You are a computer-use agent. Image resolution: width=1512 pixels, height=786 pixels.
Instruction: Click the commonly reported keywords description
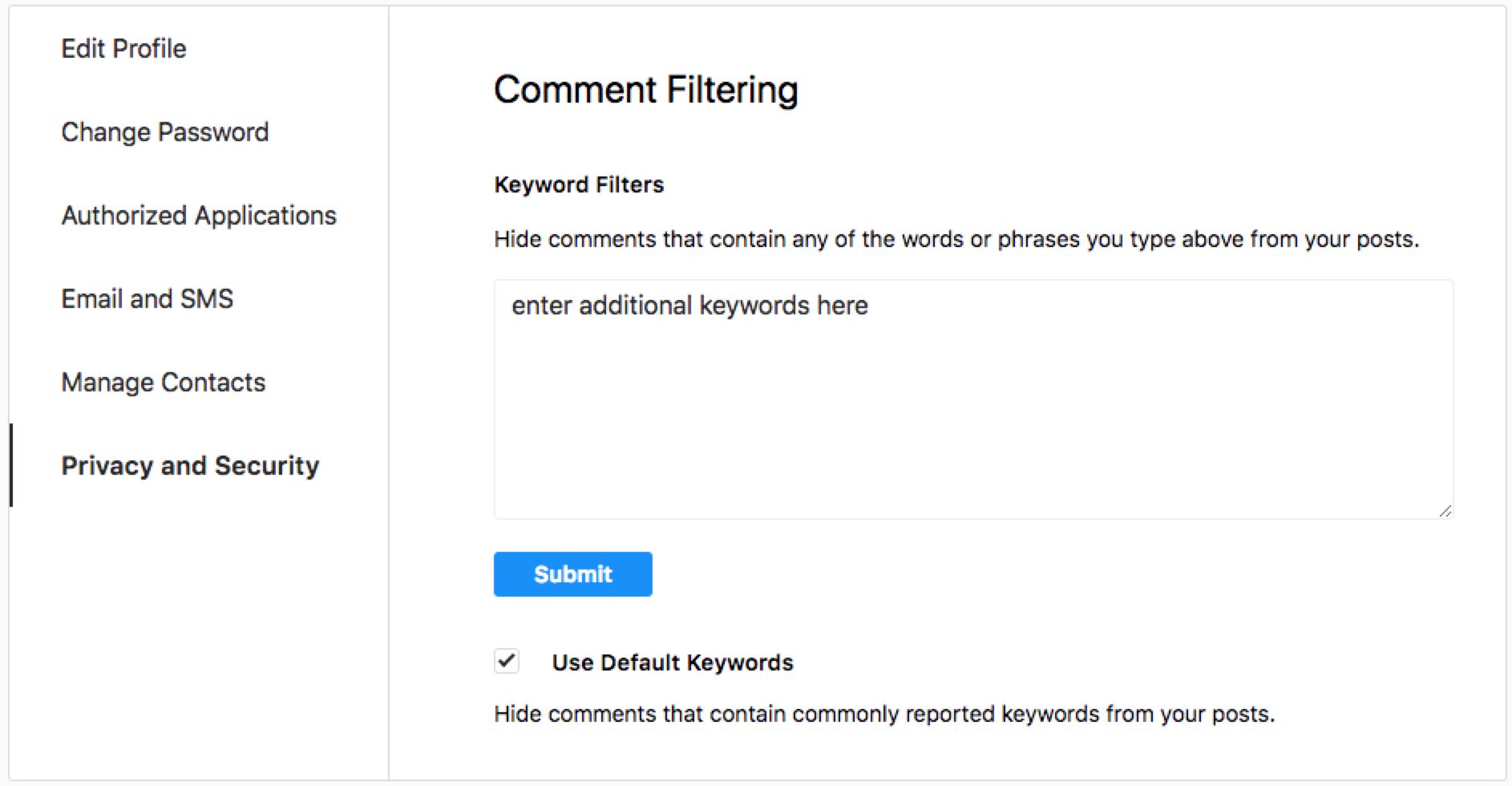[x=883, y=714]
